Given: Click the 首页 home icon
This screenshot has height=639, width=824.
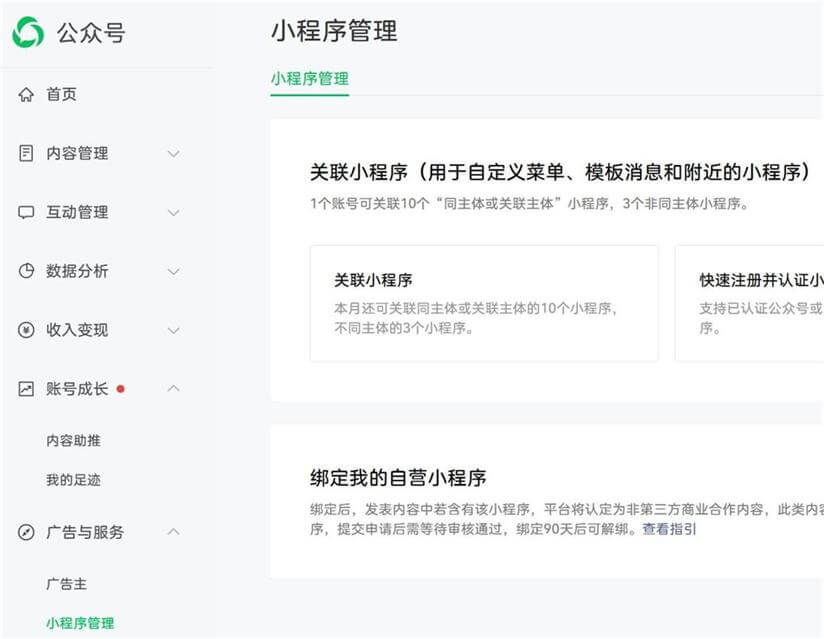Looking at the screenshot, I should 26,95.
